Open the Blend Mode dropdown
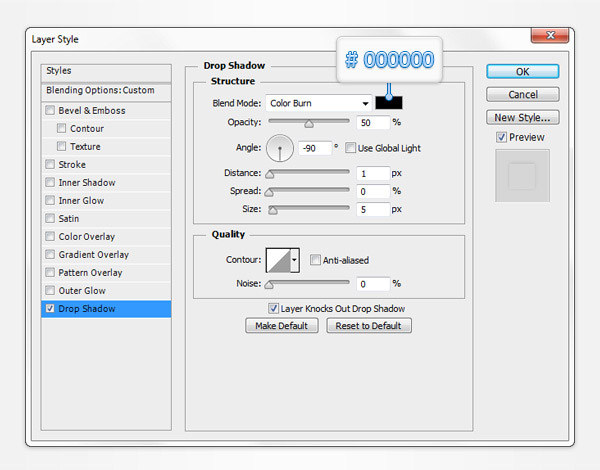600x470 pixels. pyautogui.click(x=319, y=103)
